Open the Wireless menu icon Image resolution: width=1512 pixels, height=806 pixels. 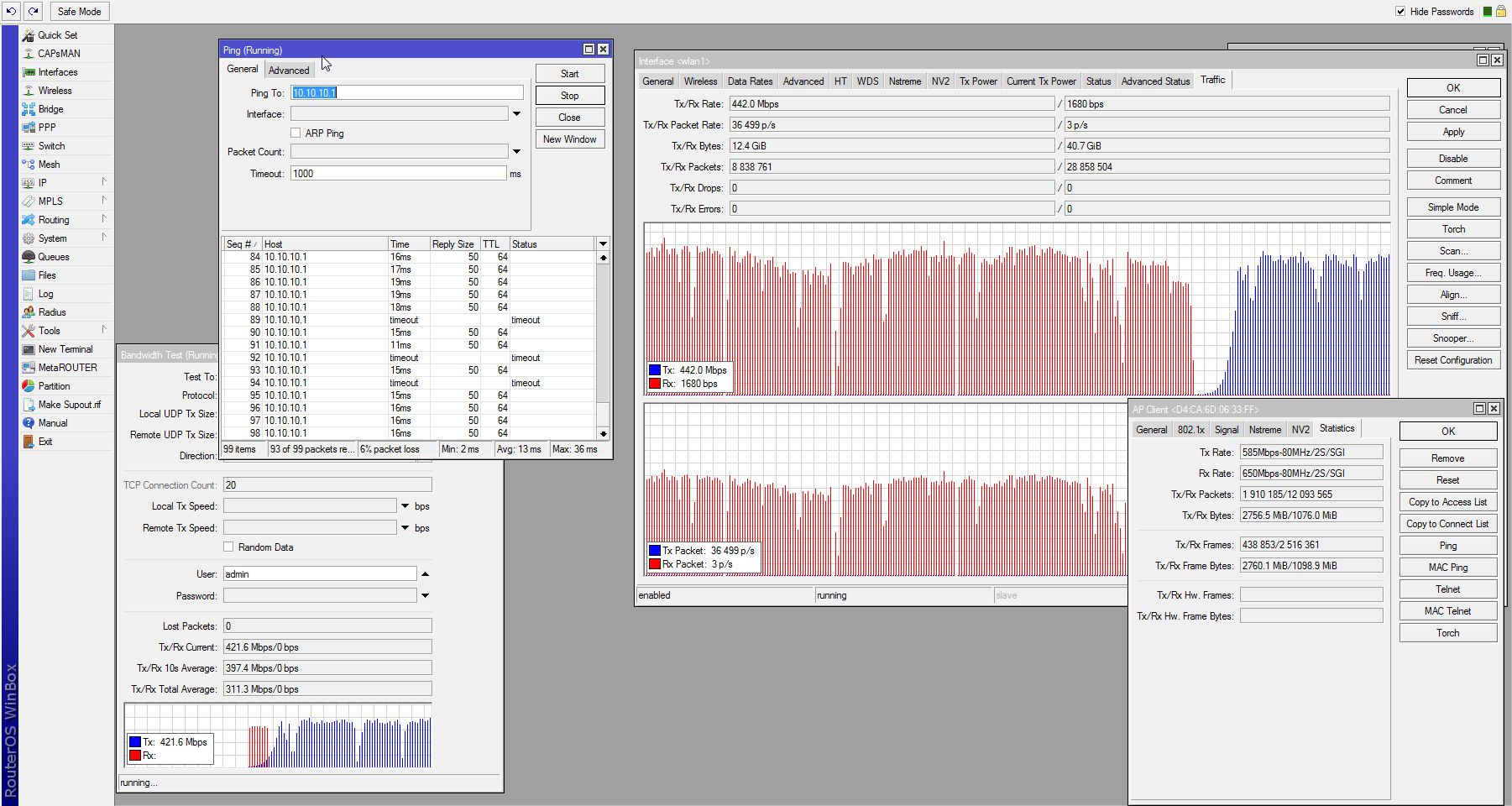pyautogui.click(x=29, y=91)
